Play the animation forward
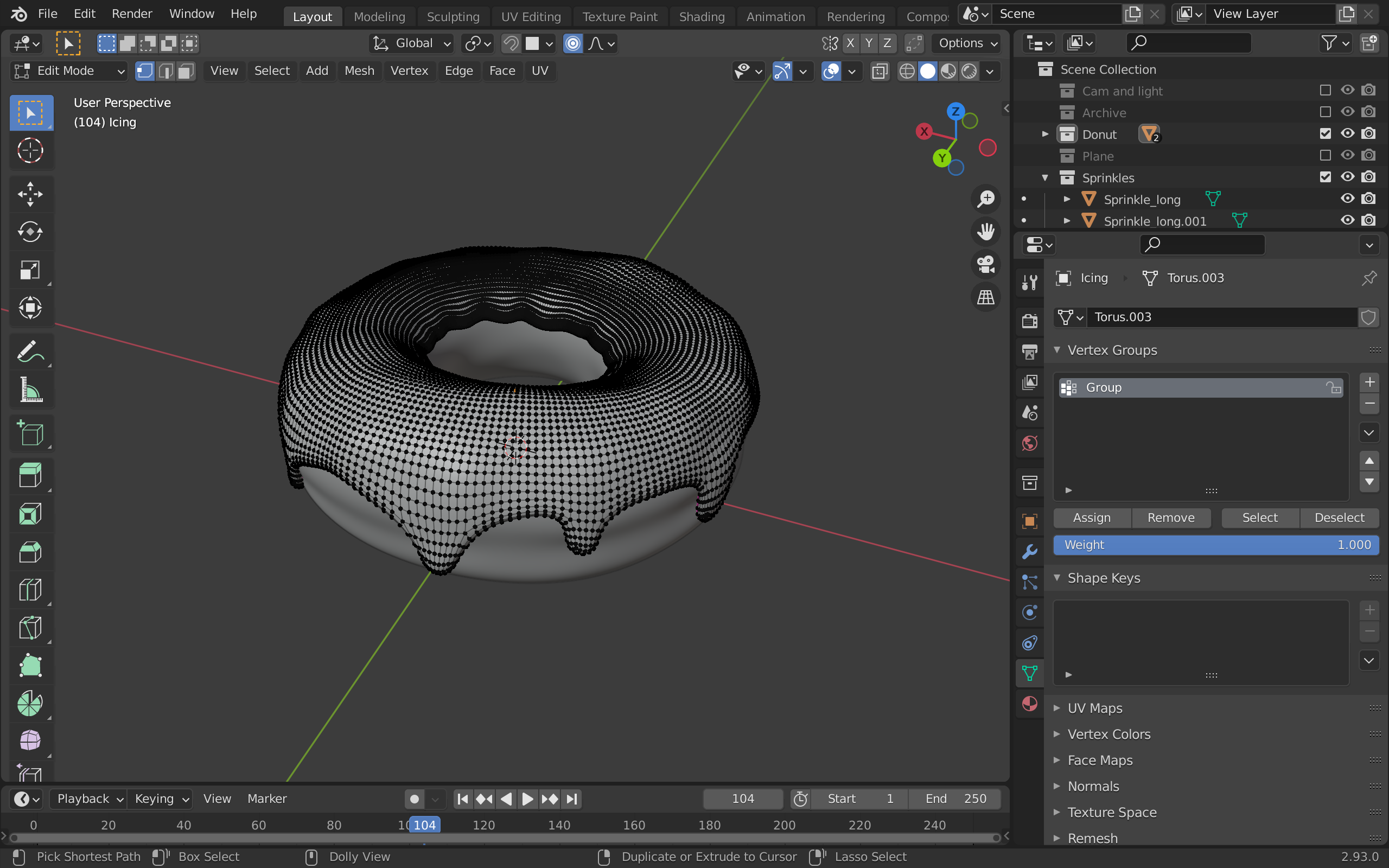 coord(527,799)
